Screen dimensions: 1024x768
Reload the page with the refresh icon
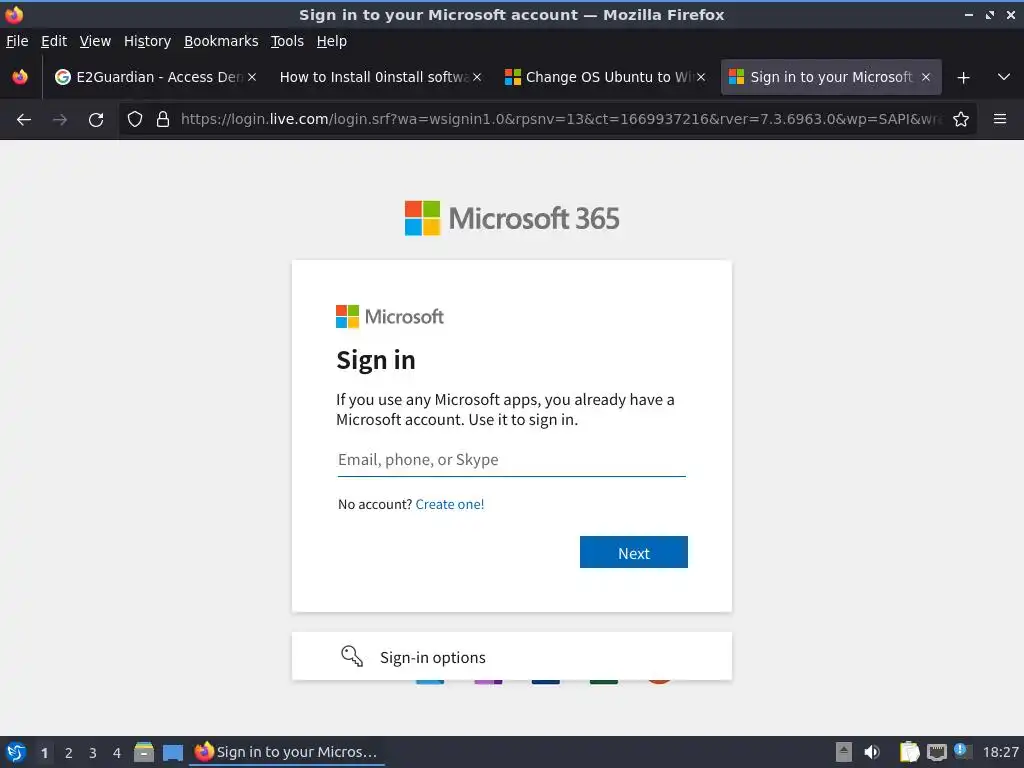coord(96,120)
